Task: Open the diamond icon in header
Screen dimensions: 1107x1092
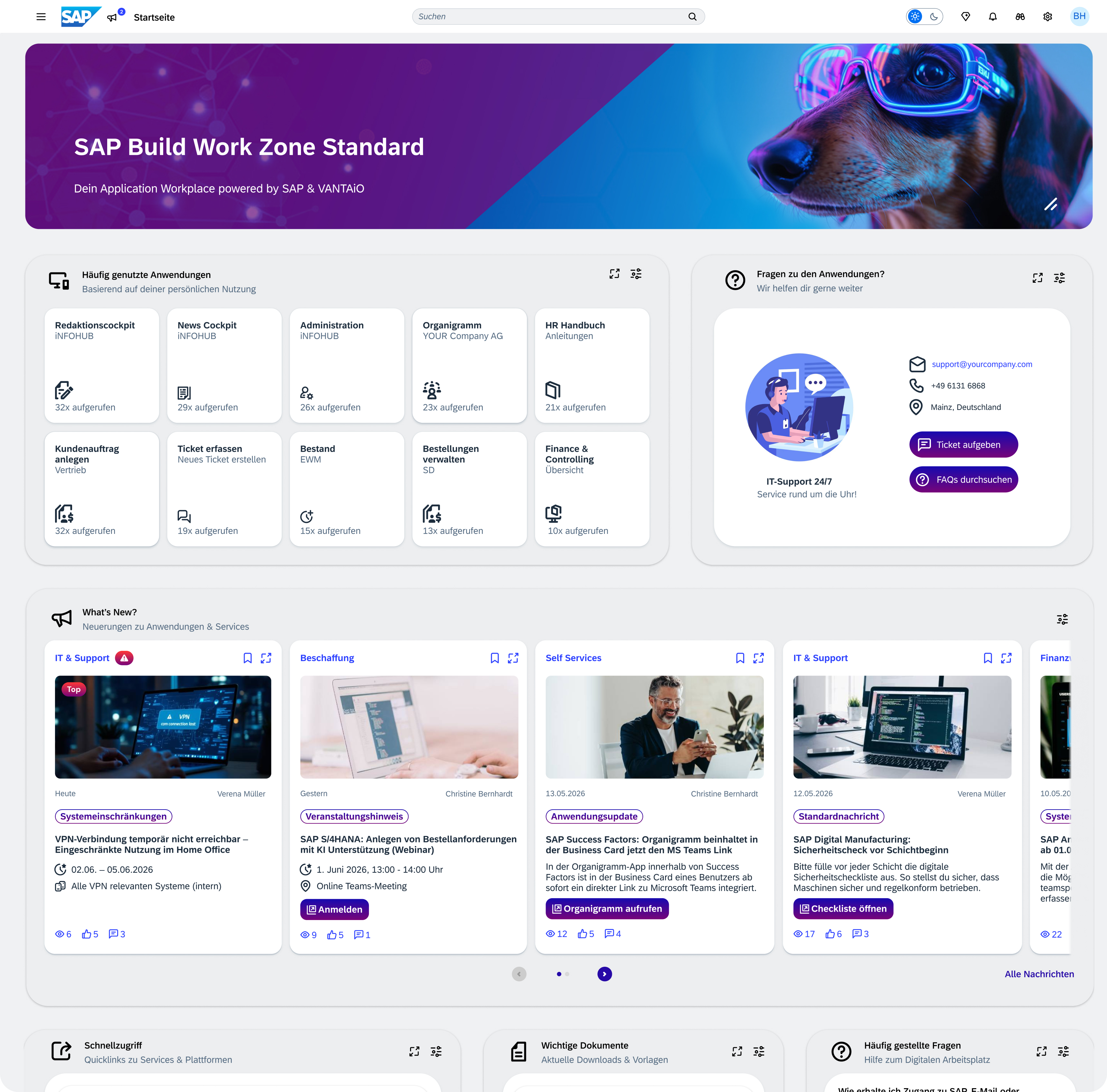Action: click(965, 17)
